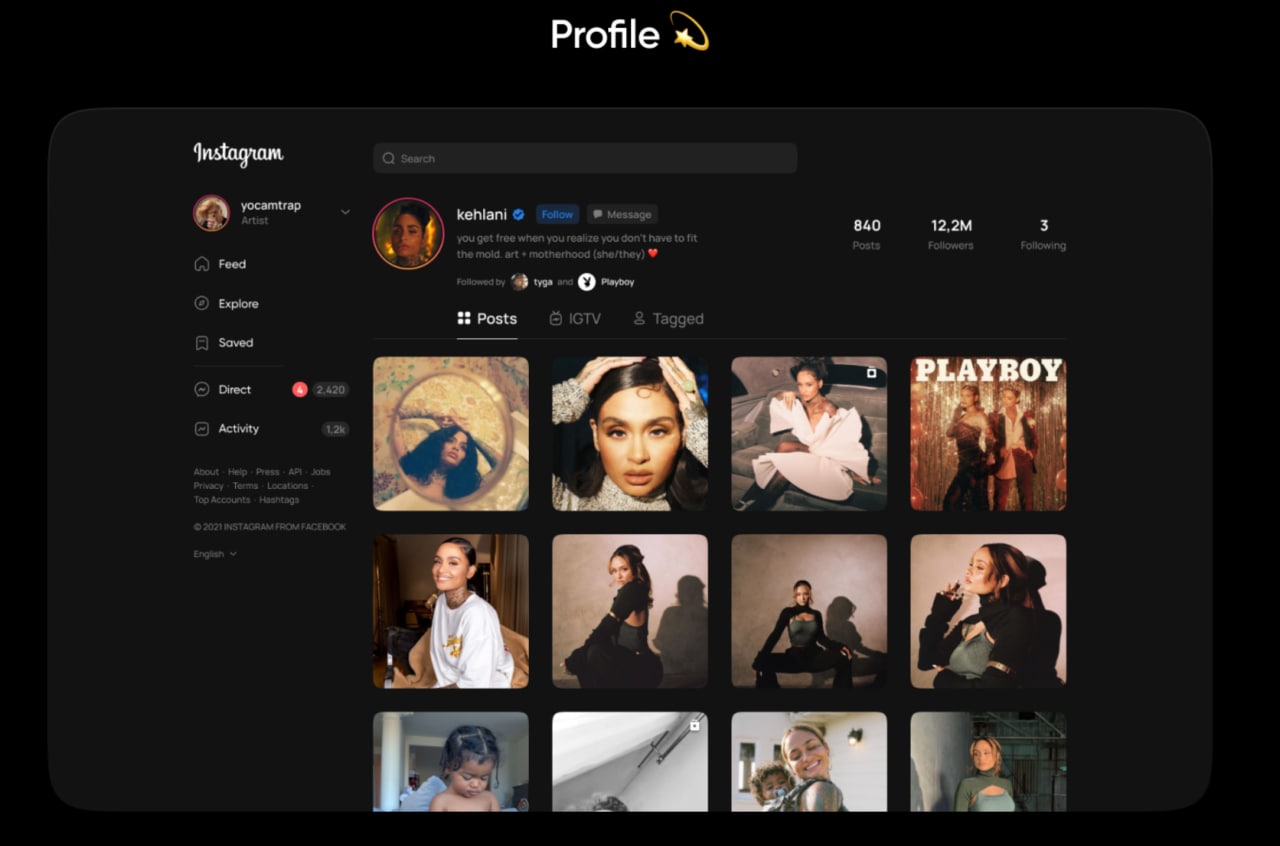
Task: Open the yocamtrap profile avatar
Action: click(x=211, y=213)
